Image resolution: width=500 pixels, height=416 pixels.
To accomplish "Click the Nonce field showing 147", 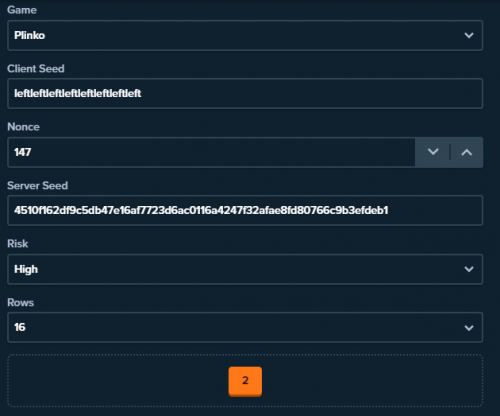I will click(211, 152).
